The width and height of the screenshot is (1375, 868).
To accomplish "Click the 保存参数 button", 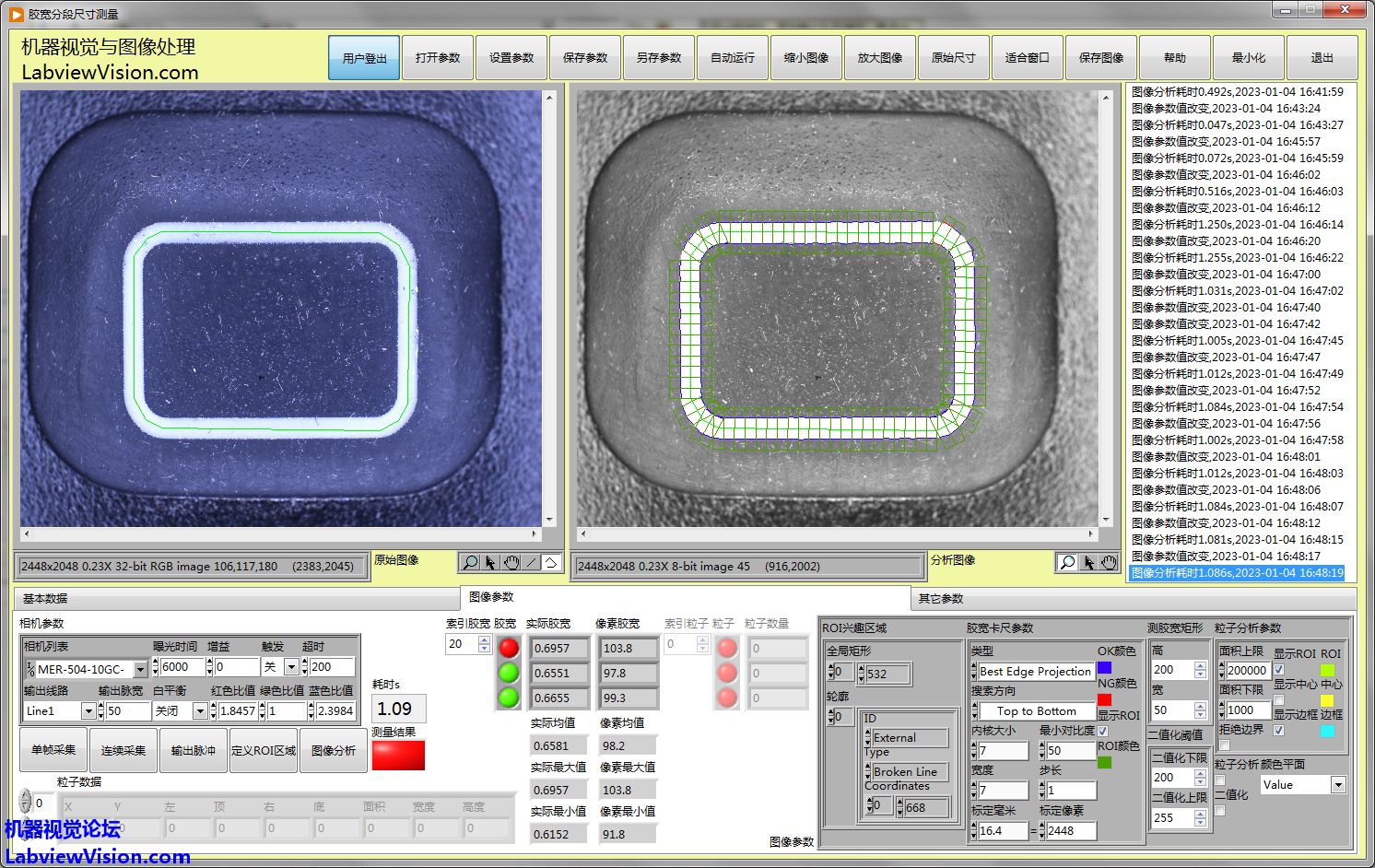I will pyautogui.click(x=585, y=58).
